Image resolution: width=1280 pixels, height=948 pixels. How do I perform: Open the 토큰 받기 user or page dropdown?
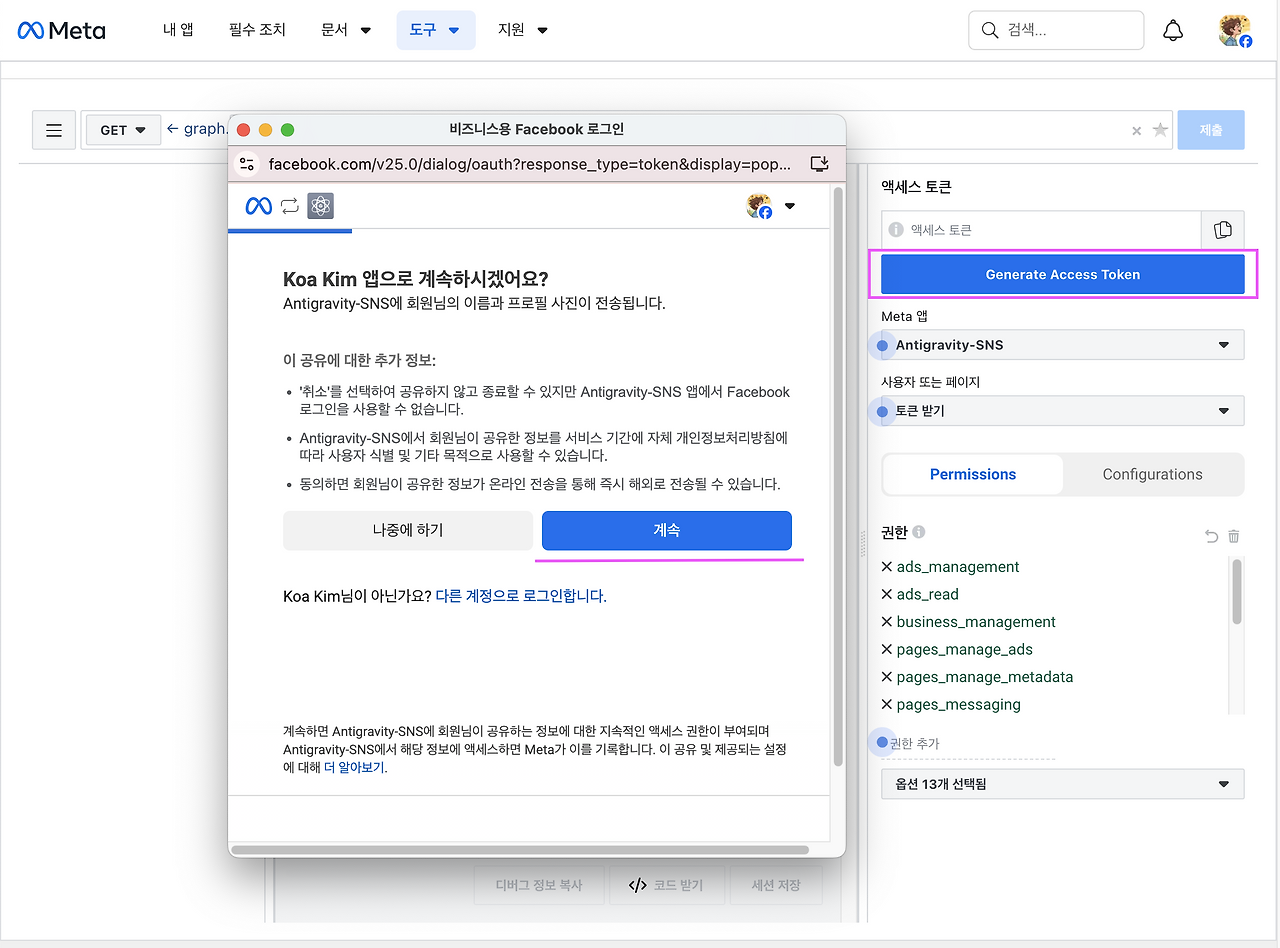coord(1063,411)
